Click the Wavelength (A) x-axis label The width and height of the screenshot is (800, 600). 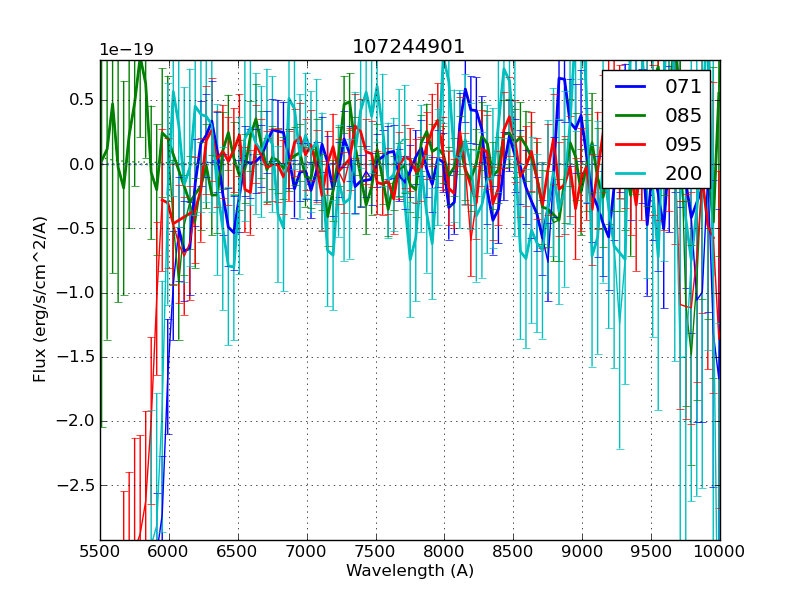click(x=409, y=571)
